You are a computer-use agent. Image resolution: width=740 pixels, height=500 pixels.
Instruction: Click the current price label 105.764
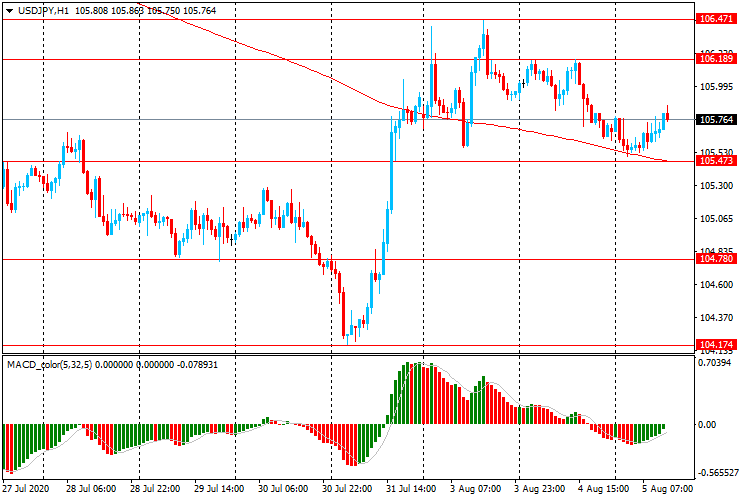716,119
